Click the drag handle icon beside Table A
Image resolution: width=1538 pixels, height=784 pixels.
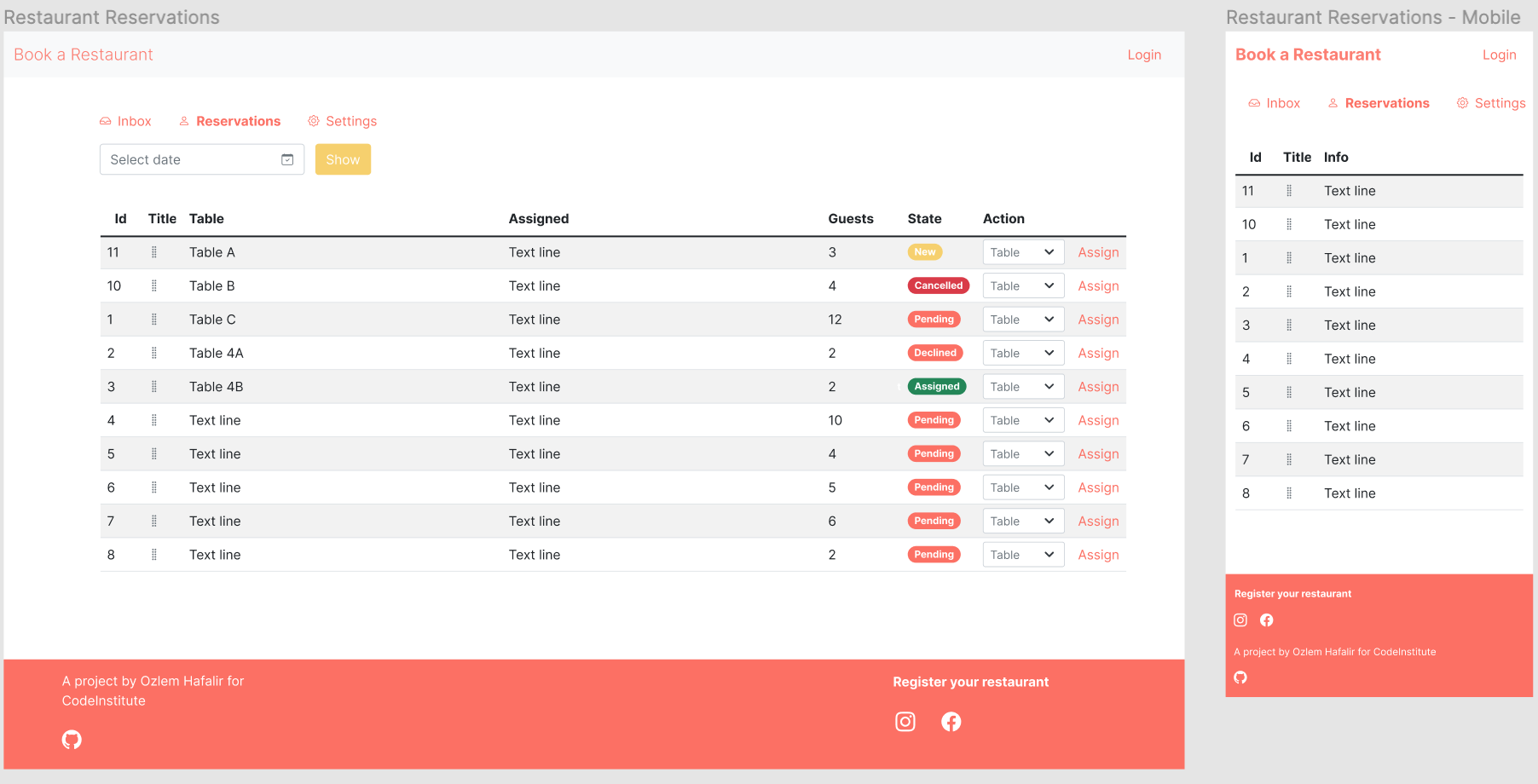(154, 252)
